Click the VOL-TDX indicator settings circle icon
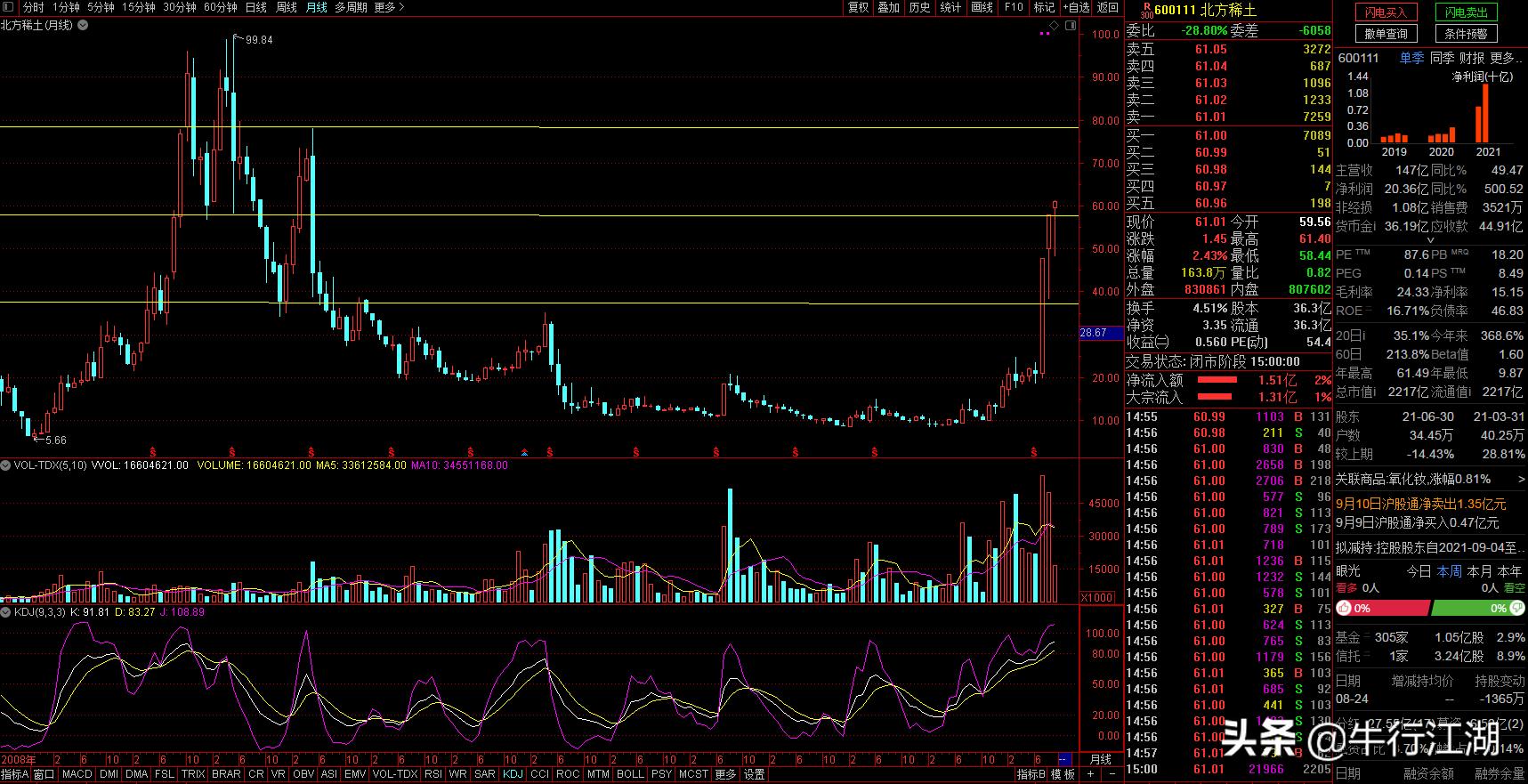This screenshot has height=784, width=1528. pos(6,465)
